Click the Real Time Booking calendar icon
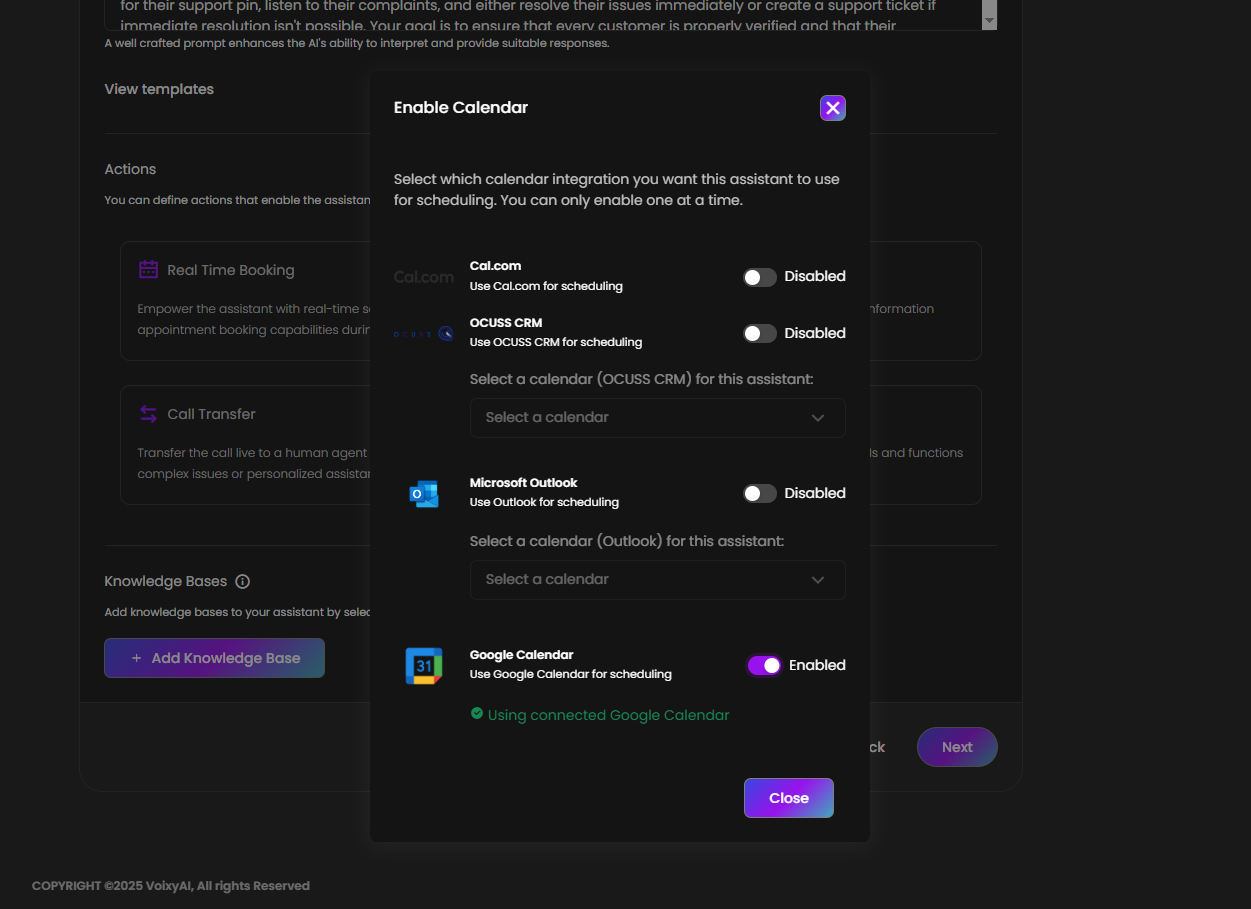 pyautogui.click(x=148, y=270)
